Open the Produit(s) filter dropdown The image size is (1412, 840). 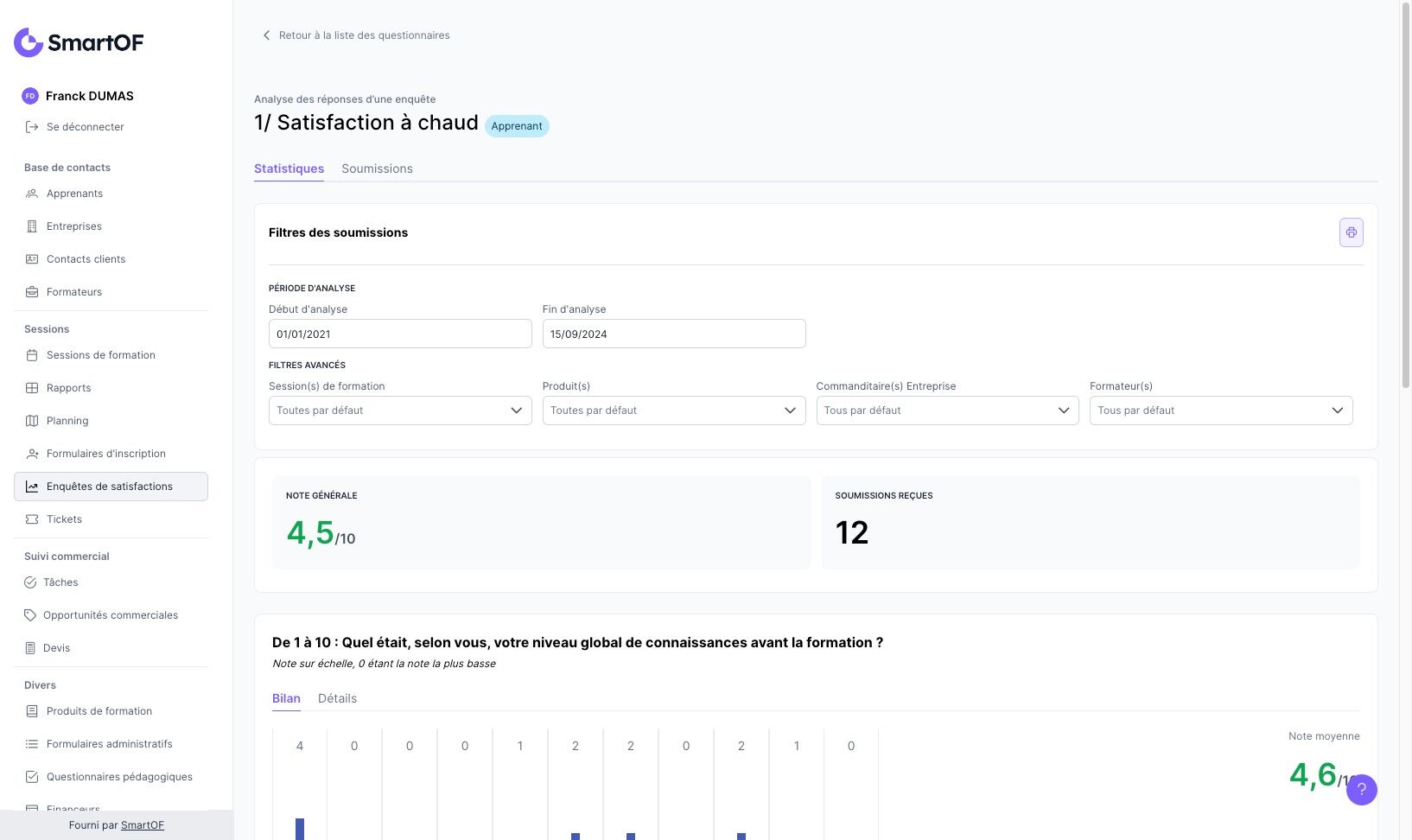pyautogui.click(x=673, y=410)
